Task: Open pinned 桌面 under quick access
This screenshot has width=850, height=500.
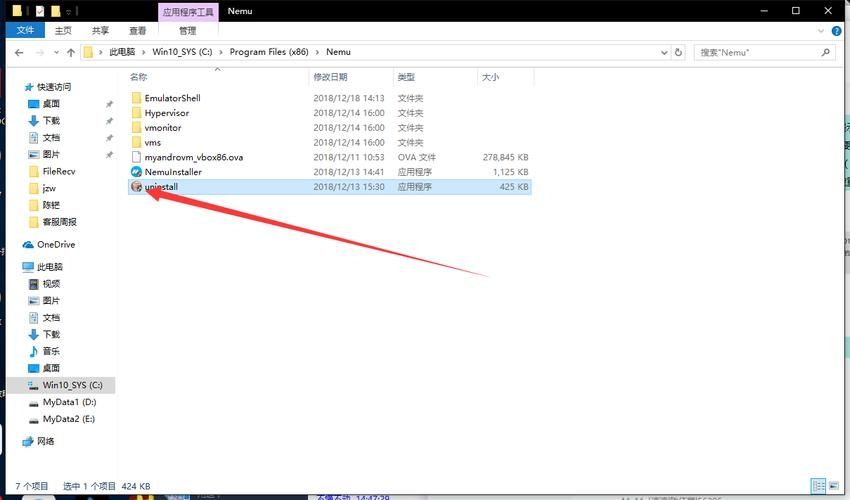Action: (51, 104)
